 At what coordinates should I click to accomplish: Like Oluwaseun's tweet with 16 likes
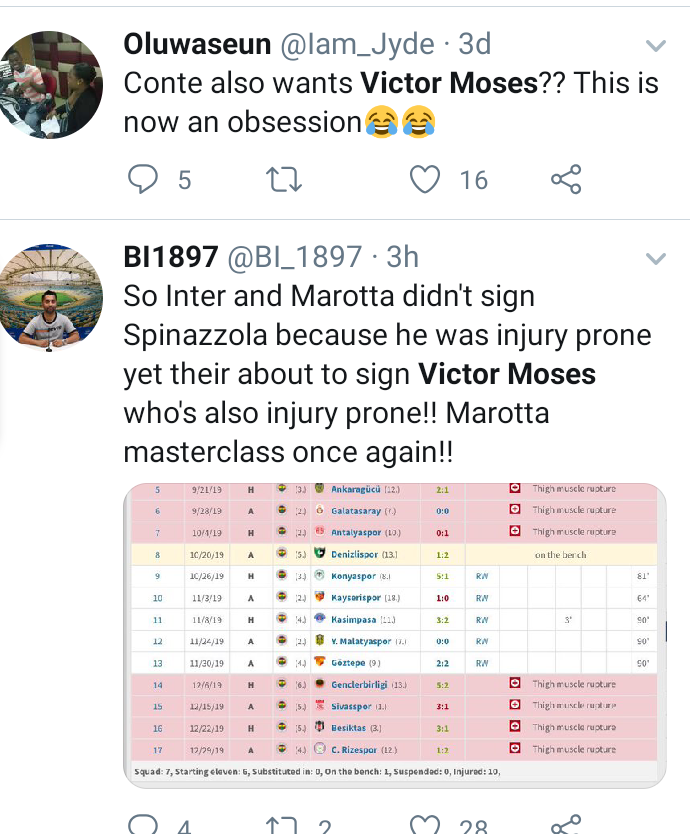tap(425, 179)
